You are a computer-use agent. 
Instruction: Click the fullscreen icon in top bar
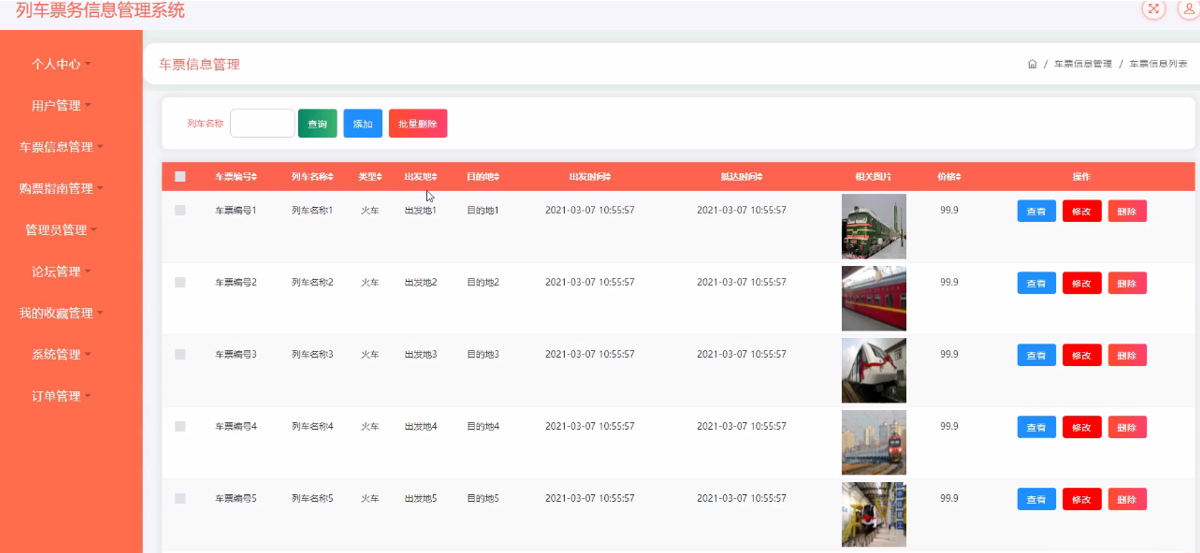click(x=1154, y=9)
